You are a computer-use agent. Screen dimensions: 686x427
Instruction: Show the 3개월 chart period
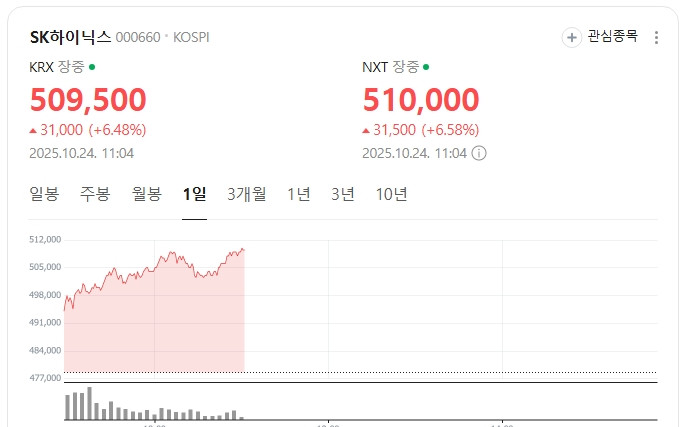coord(247,194)
